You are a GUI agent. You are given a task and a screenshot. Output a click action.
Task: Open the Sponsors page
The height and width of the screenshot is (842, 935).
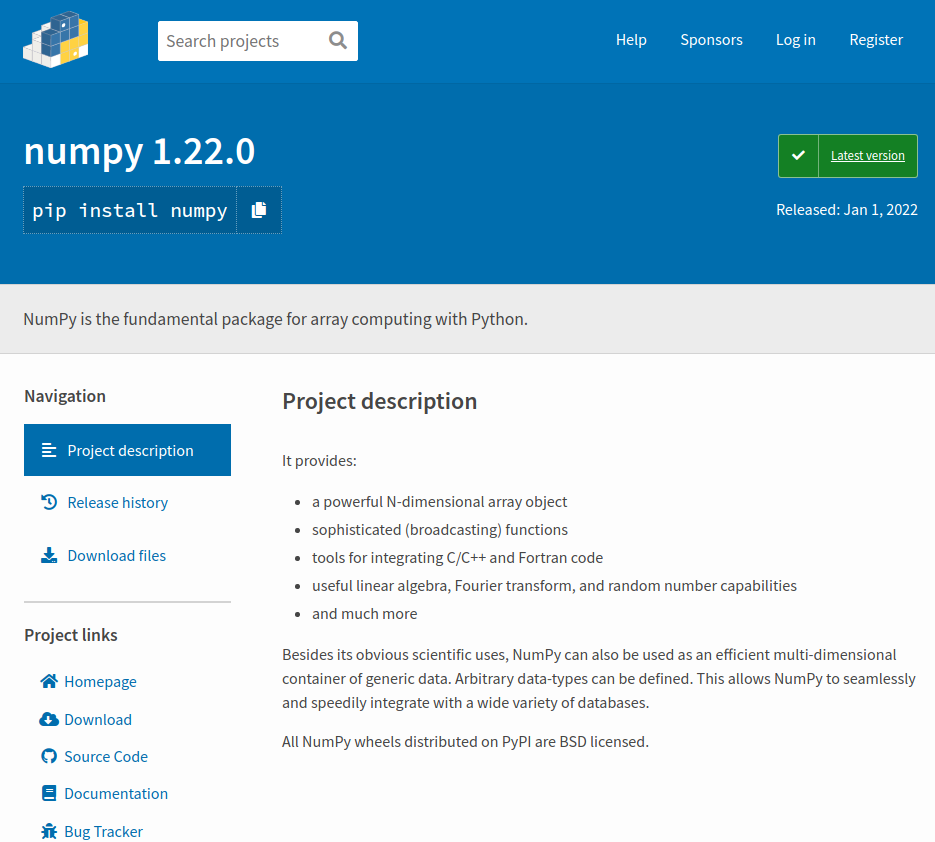(711, 40)
